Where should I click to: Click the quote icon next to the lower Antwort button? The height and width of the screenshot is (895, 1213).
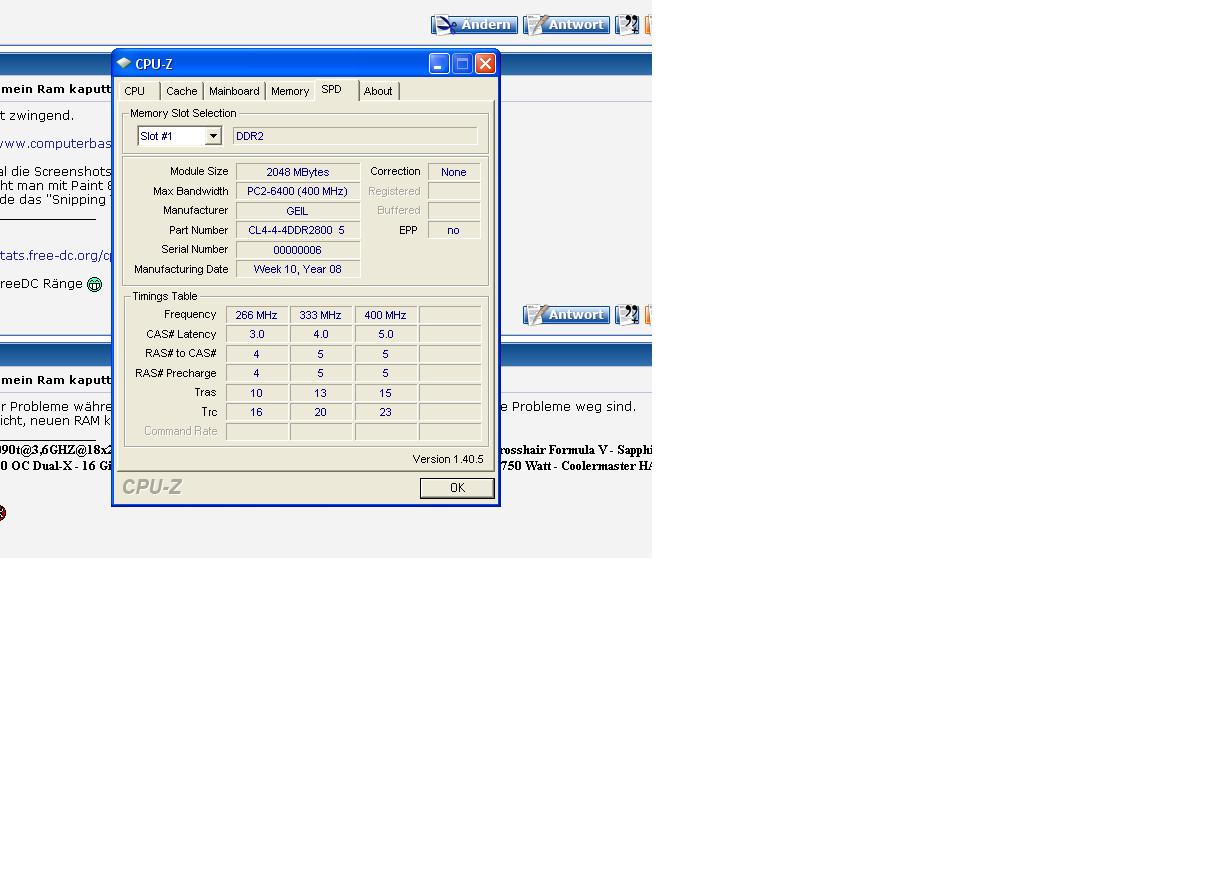pos(627,315)
